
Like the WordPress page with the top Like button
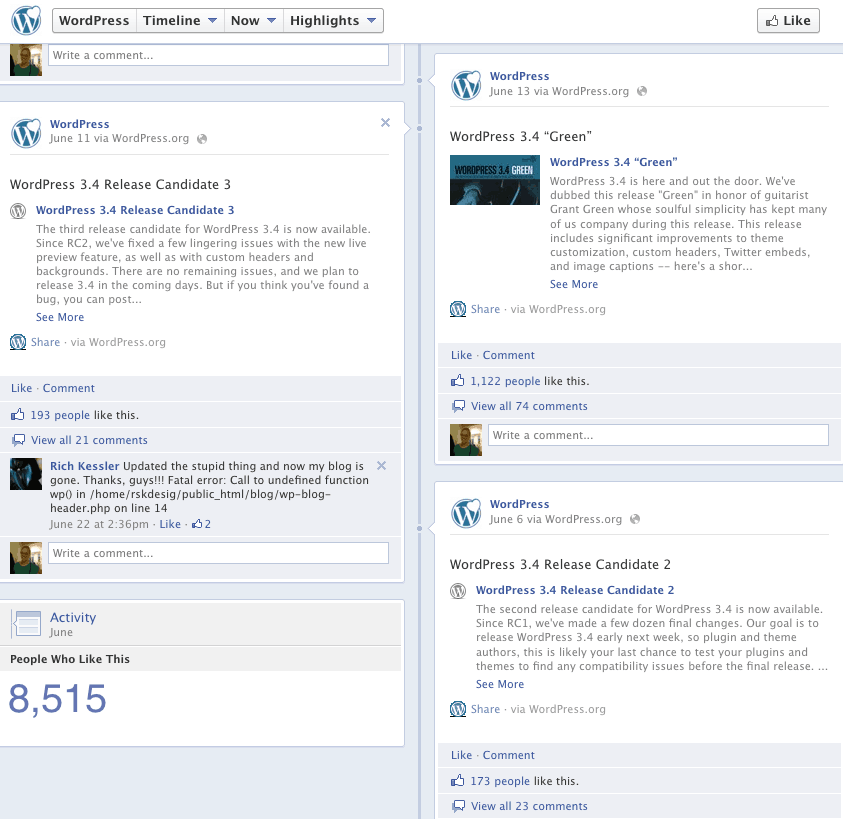[788, 20]
